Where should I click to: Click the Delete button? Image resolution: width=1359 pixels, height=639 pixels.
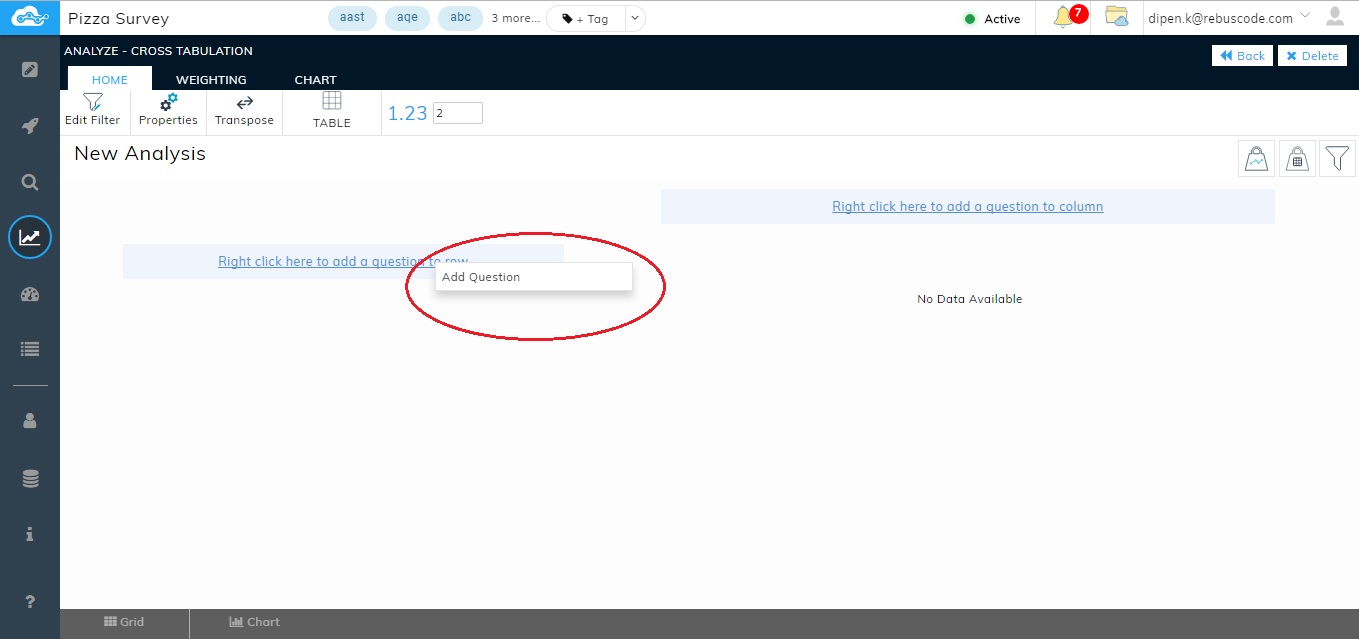coord(1312,56)
